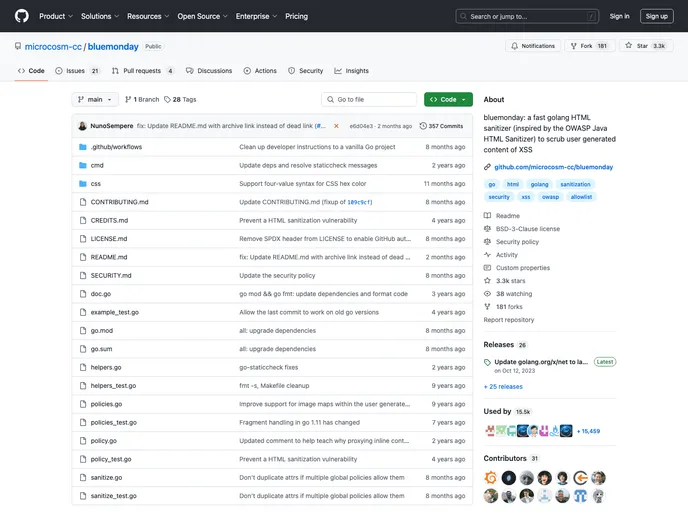Open example_test.go file

115,312
